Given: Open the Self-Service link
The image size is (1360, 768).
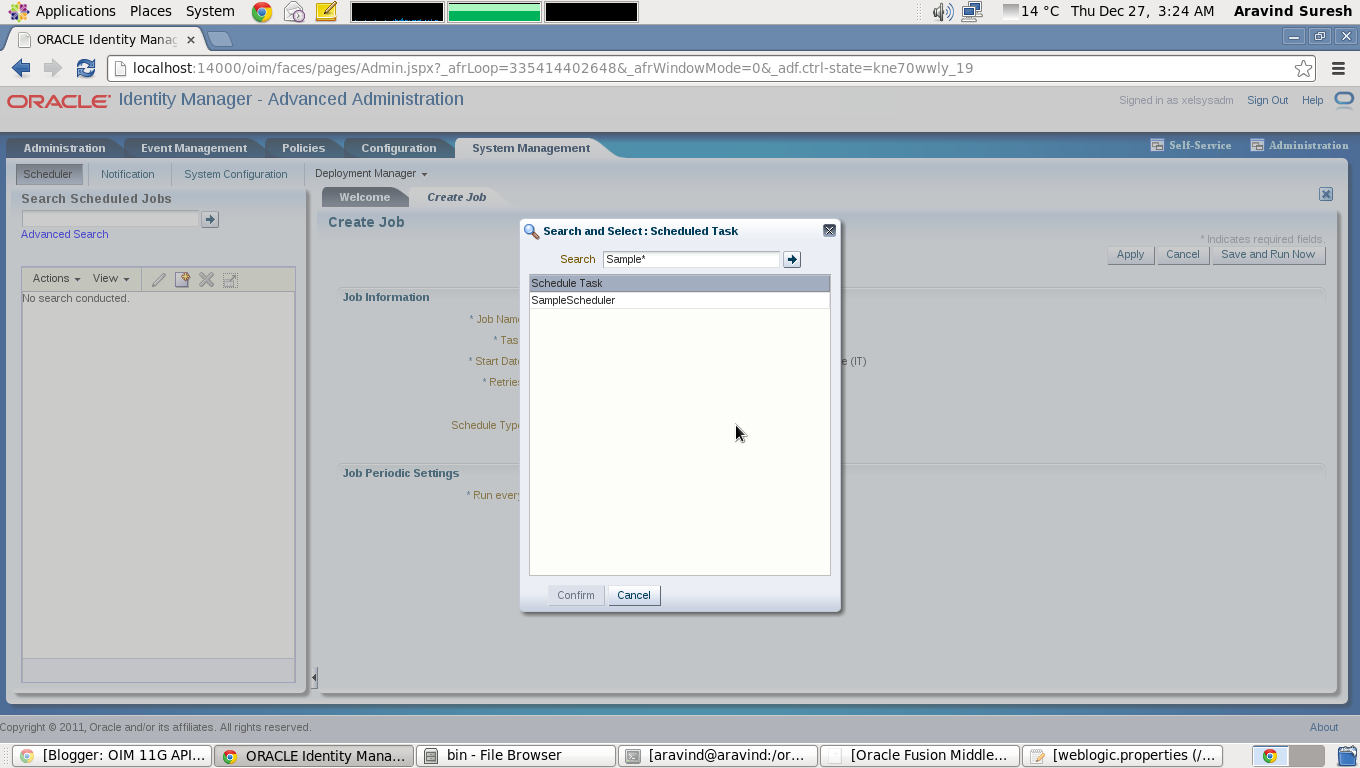Looking at the screenshot, I should [x=1191, y=145].
